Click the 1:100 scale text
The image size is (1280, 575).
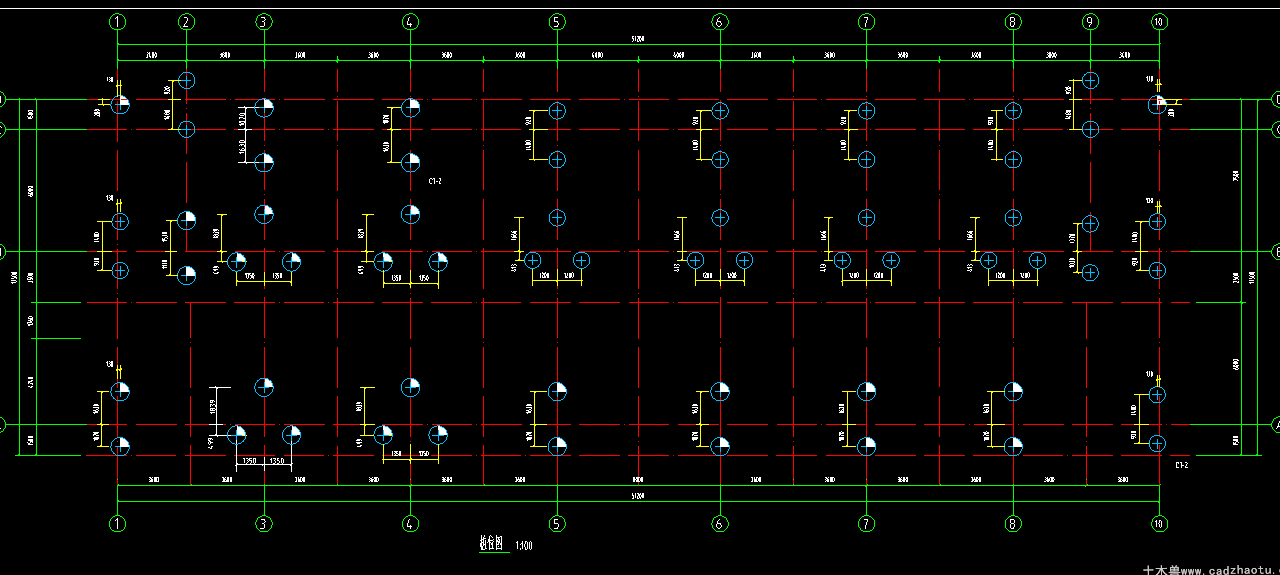click(523, 546)
